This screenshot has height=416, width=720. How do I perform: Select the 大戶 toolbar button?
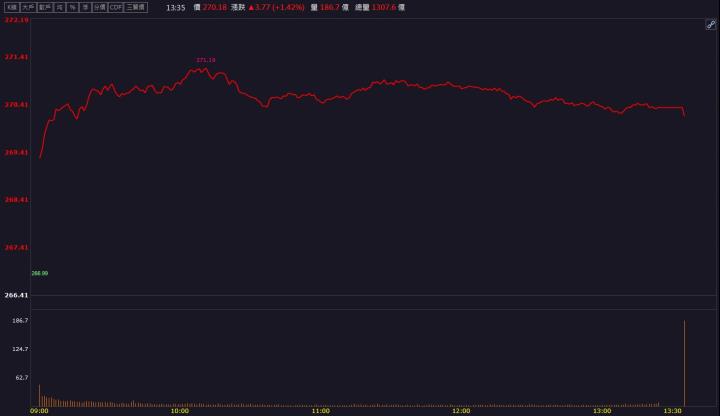point(28,7)
